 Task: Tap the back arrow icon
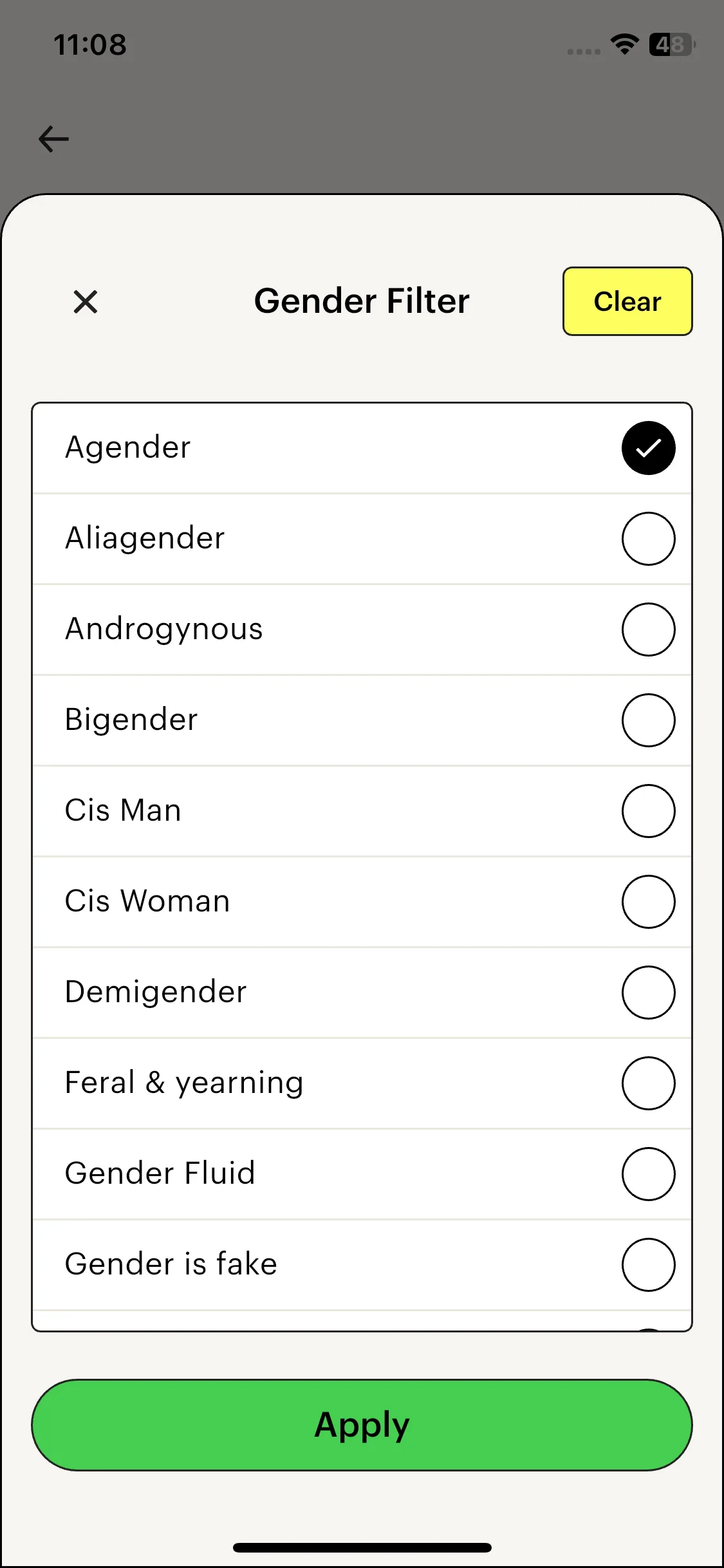(54, 139)
